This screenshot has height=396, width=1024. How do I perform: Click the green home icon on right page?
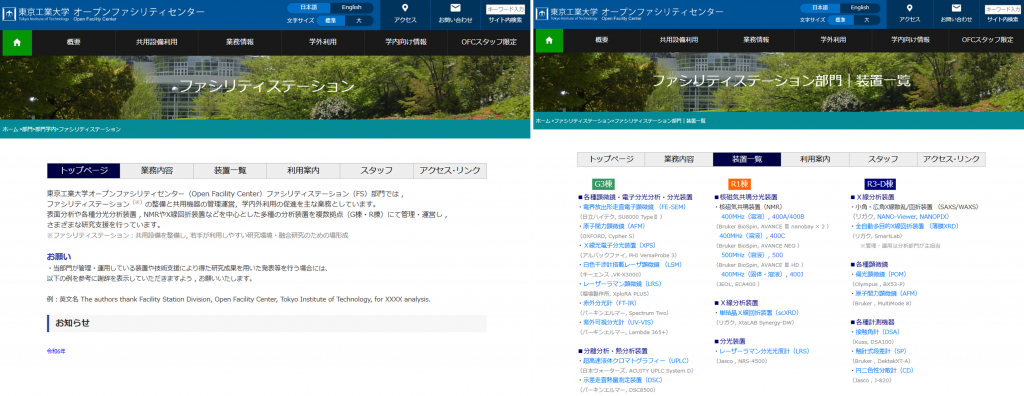pos(550,42)
